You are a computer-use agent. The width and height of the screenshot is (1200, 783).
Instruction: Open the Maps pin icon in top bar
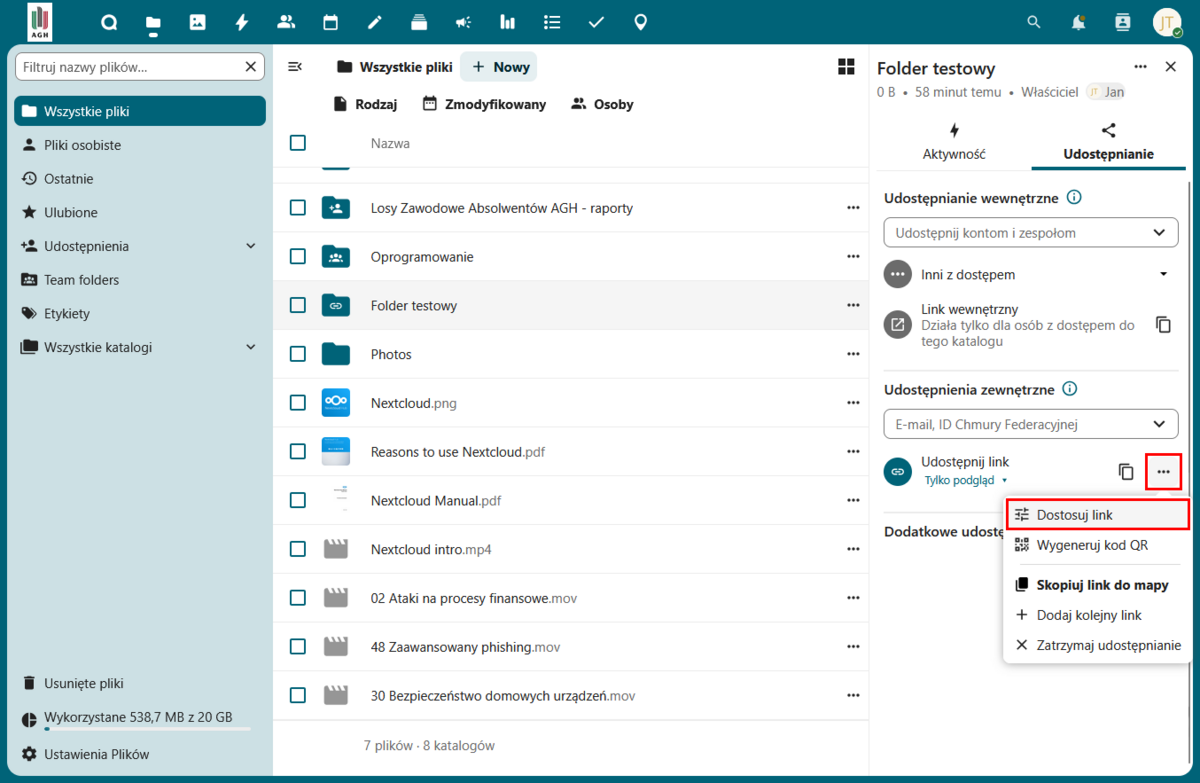[641, 22]
